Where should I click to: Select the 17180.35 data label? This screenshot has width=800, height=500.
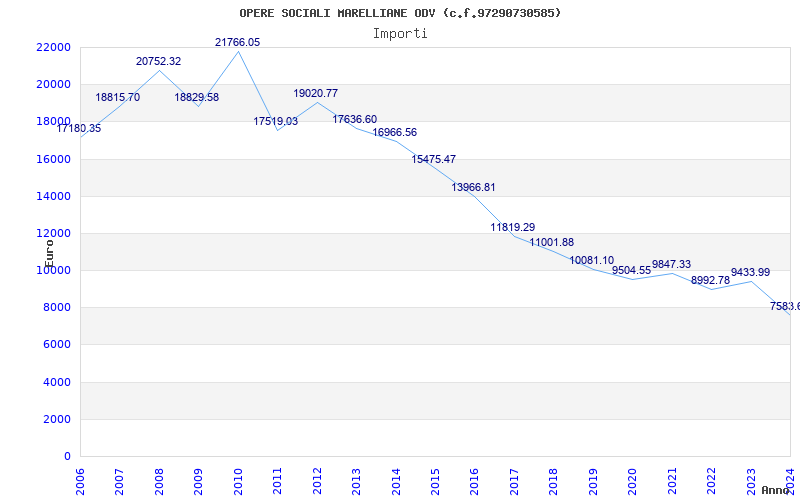[x=79, y=129]
